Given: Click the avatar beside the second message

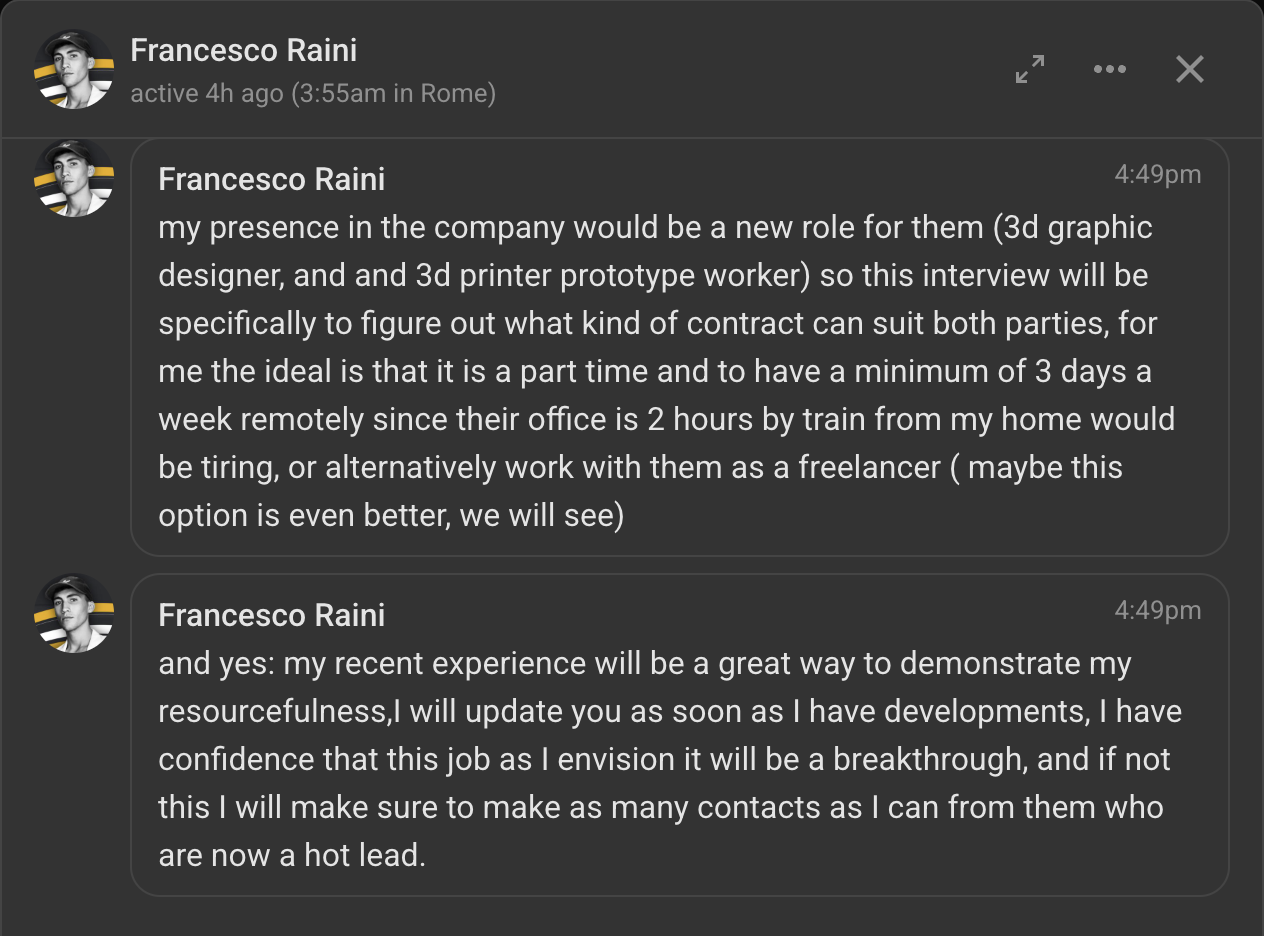Looking at the screenshot, I should coord(74,613).
